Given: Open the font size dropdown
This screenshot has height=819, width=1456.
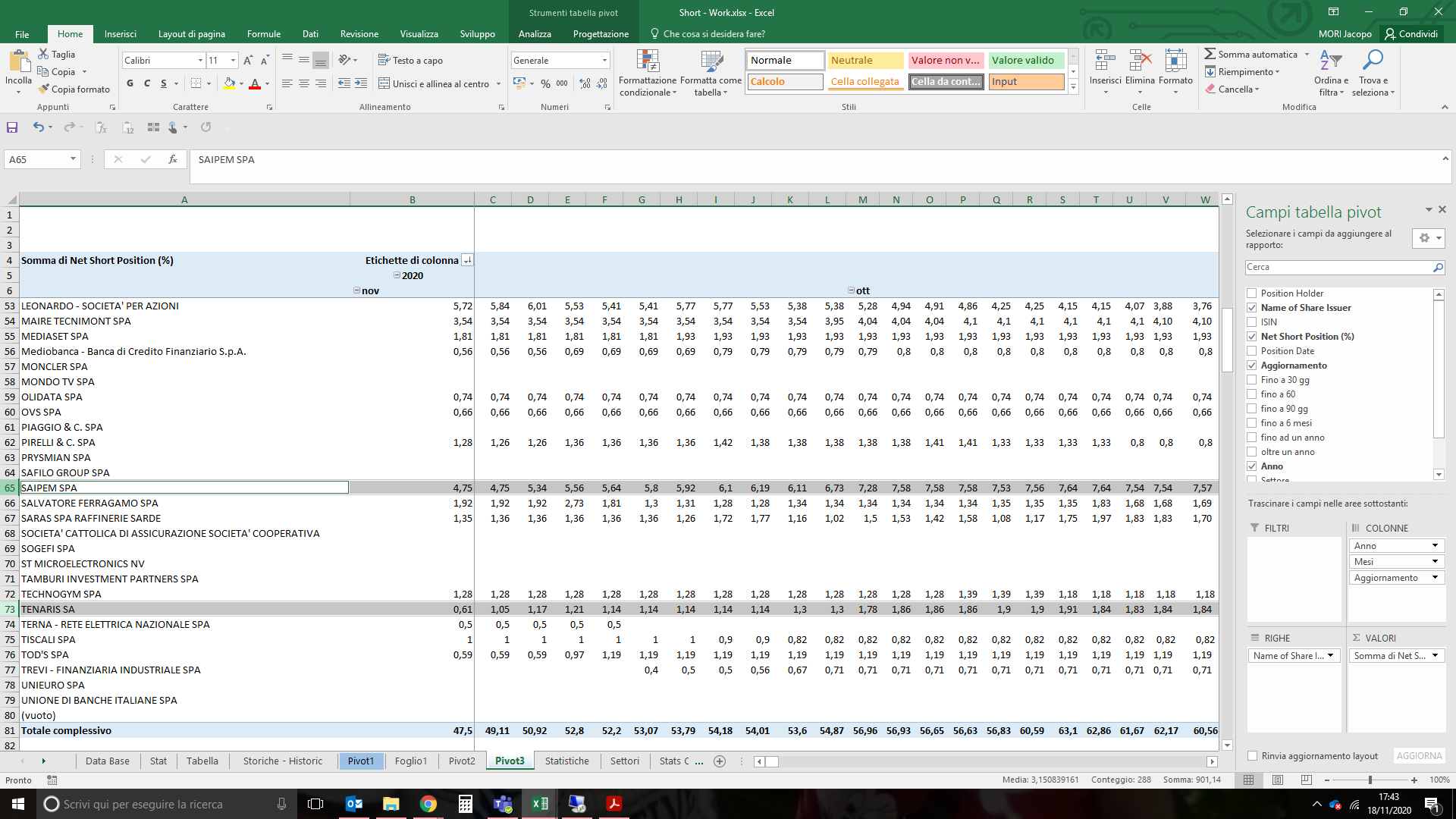Looking at the screenshot, I should click(234, 61).
